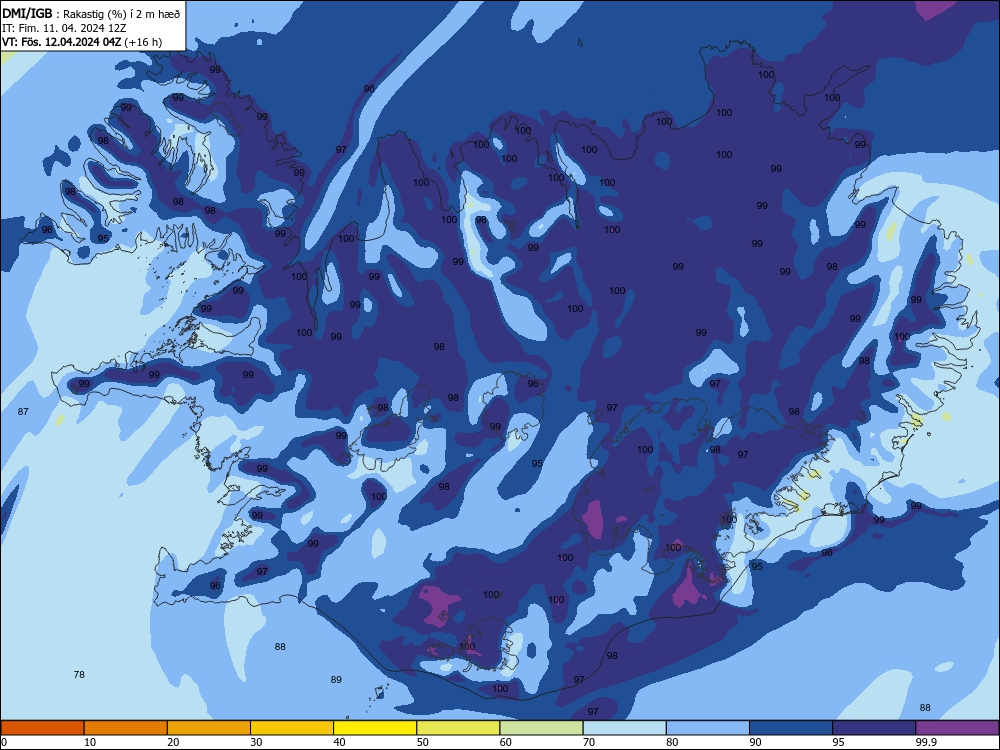Select the navy 95–99.9 legend swatch
Image resolution: width=1000 pixels, height=750 pixels.
(874, 728)
